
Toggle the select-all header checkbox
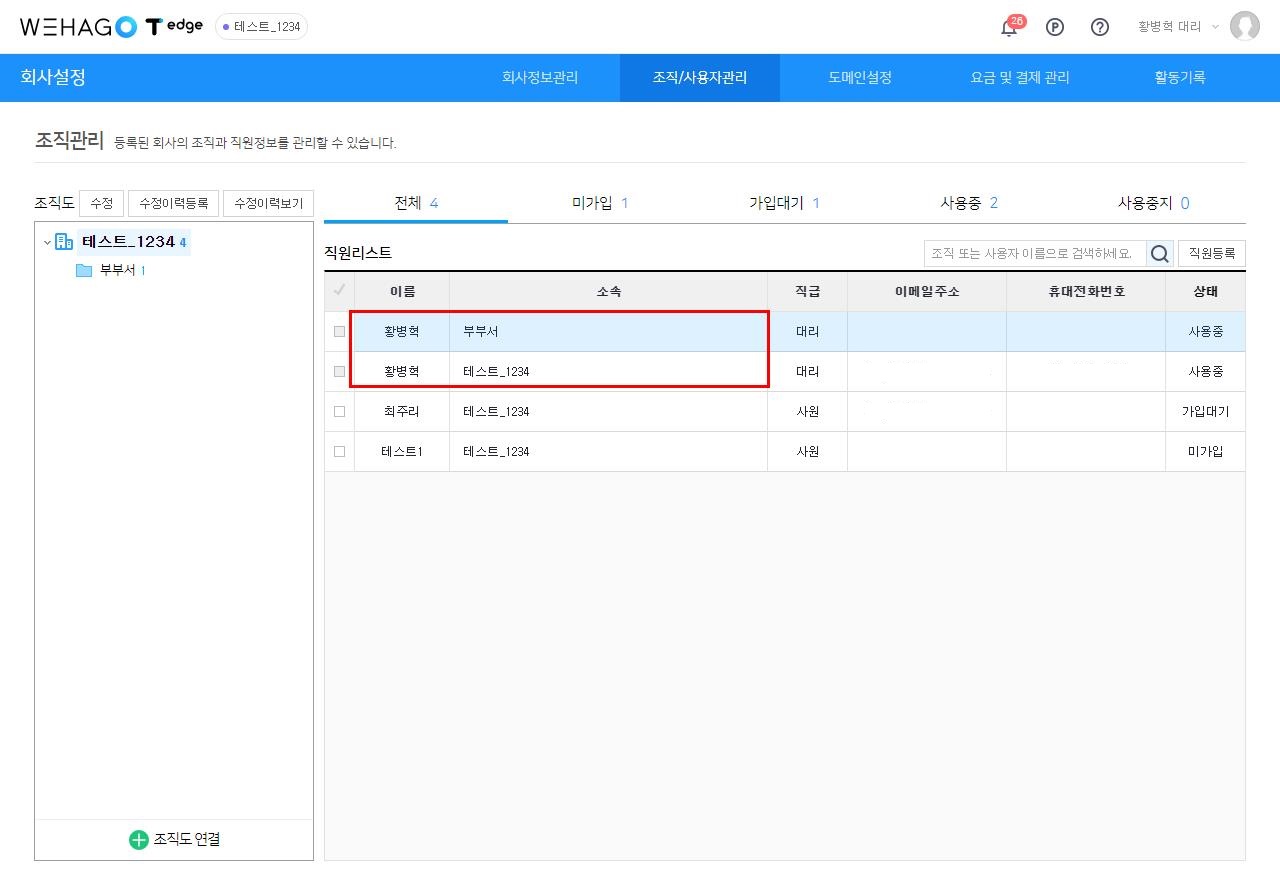(x=339, y=291)
